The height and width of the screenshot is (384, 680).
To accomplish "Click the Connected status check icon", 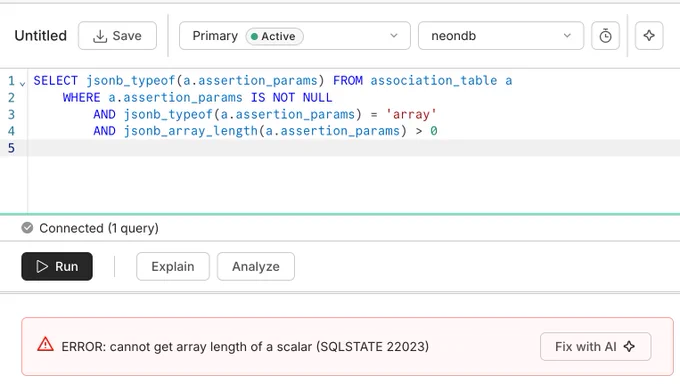I will click(27, 228).
